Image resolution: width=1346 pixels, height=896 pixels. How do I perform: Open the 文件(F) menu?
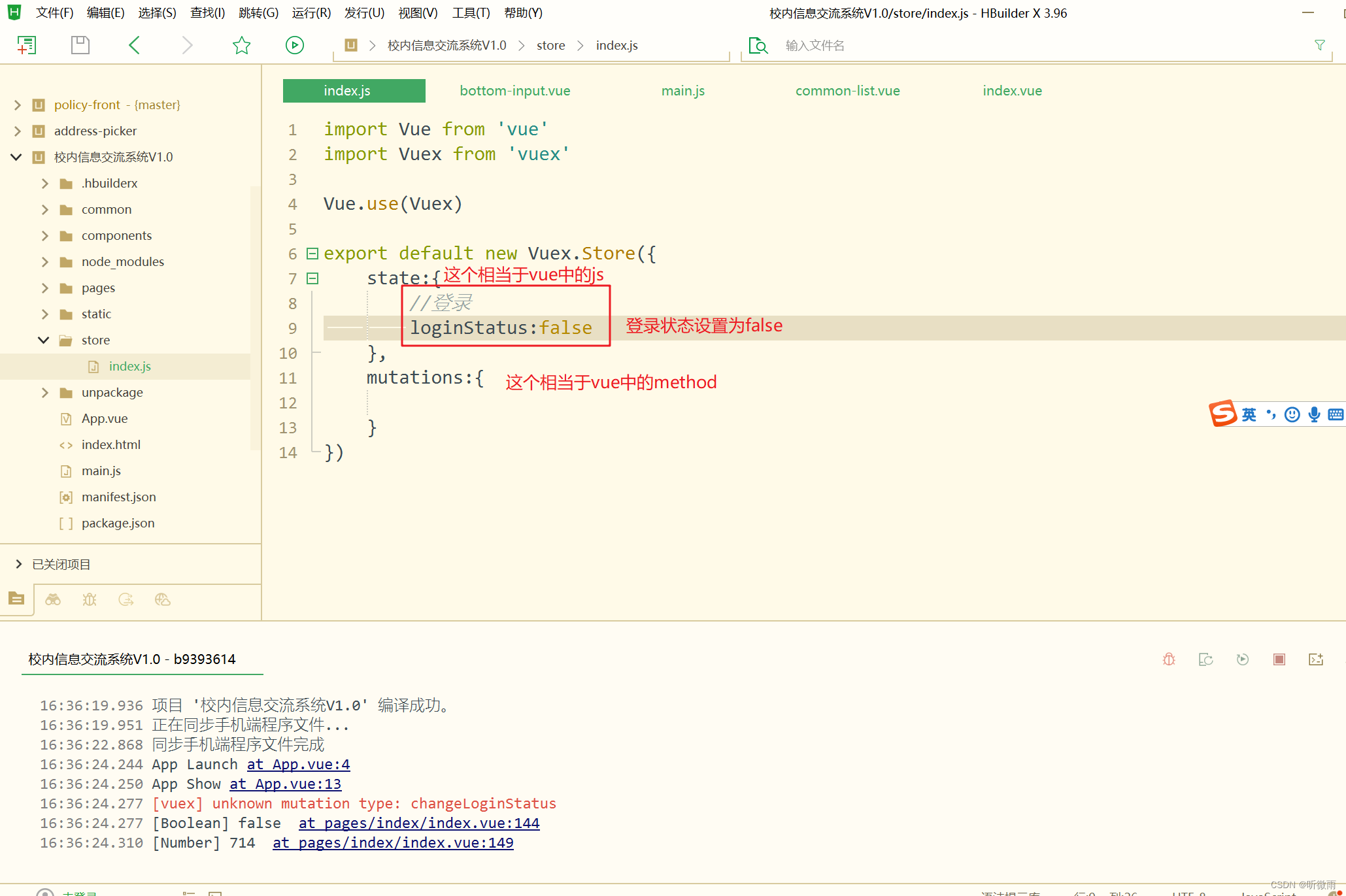pyautogui.click(x=55, y=13)
